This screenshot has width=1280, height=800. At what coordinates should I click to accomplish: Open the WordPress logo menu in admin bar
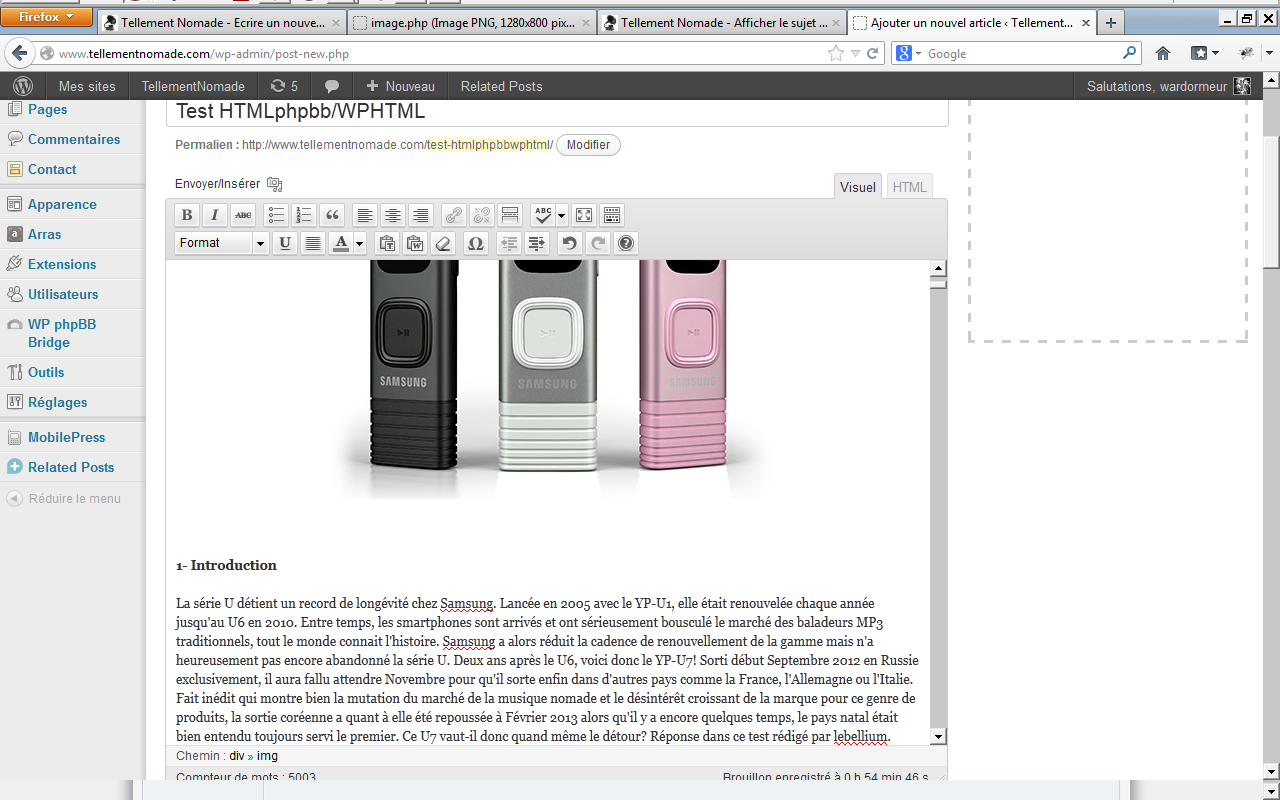tap(23, 86)
